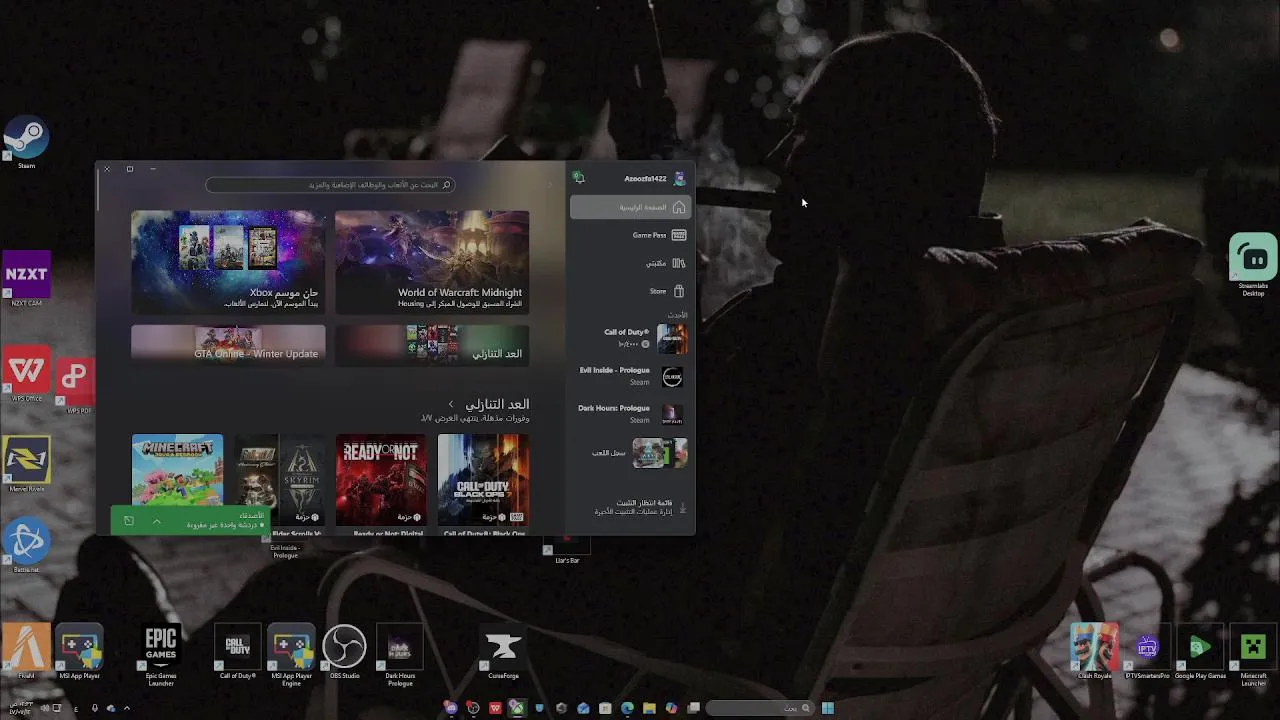
Task: Open Steam desktop shortcut
Action: tap(27, 142)
